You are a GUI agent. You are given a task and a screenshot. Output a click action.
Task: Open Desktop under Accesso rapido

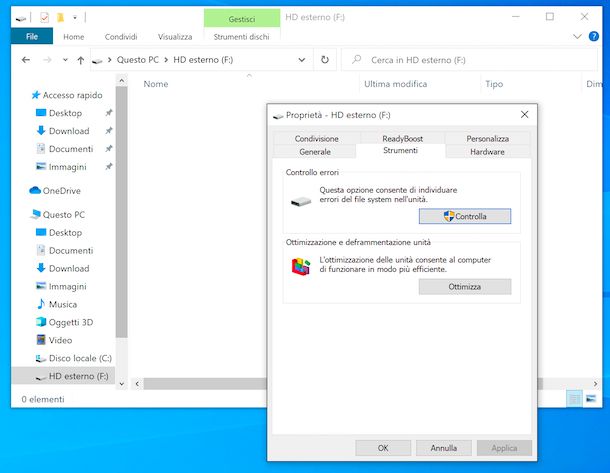[x=65, y=113]
